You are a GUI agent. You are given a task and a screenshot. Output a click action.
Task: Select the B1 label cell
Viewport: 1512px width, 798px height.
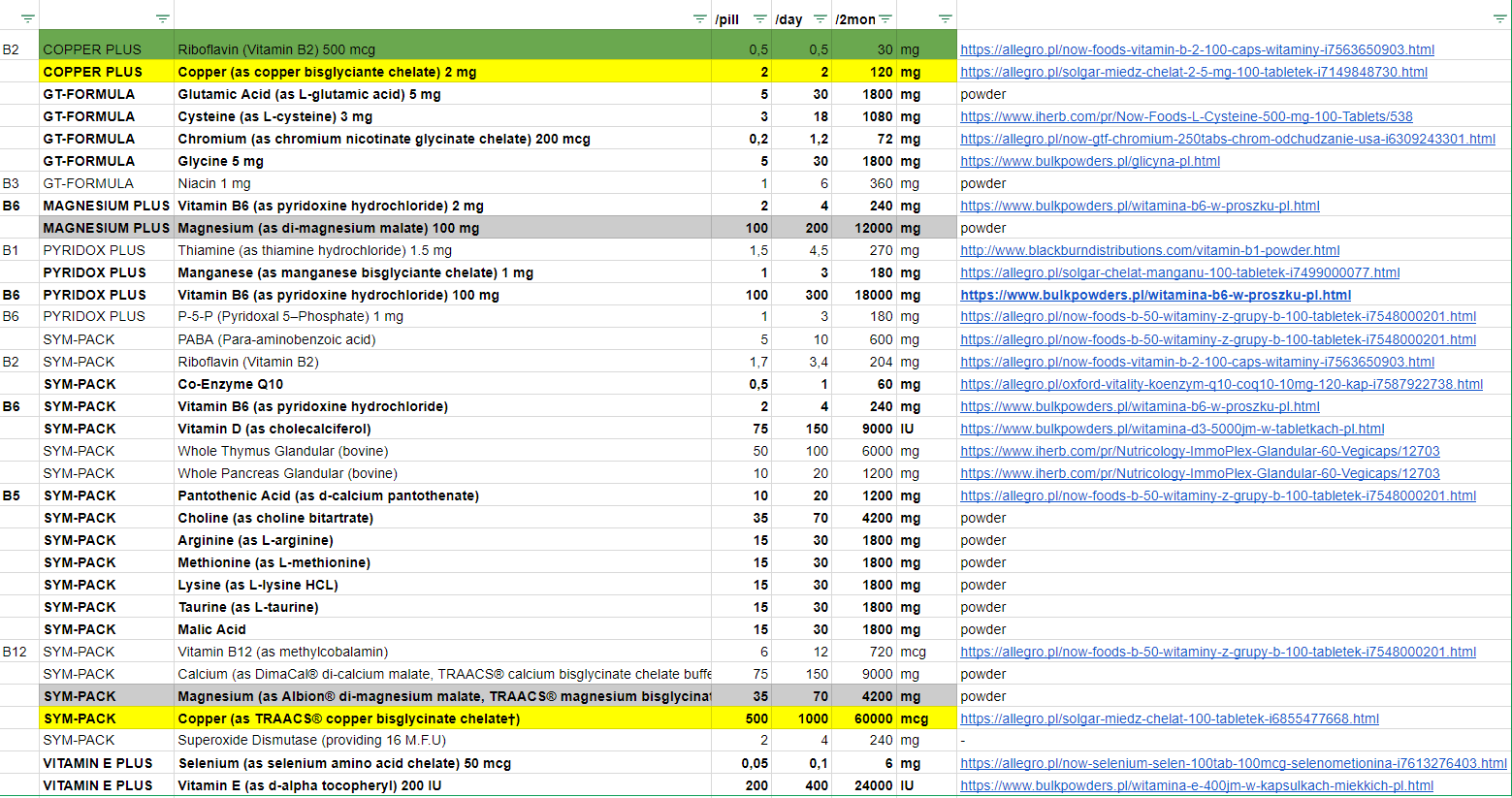[19, 250]
